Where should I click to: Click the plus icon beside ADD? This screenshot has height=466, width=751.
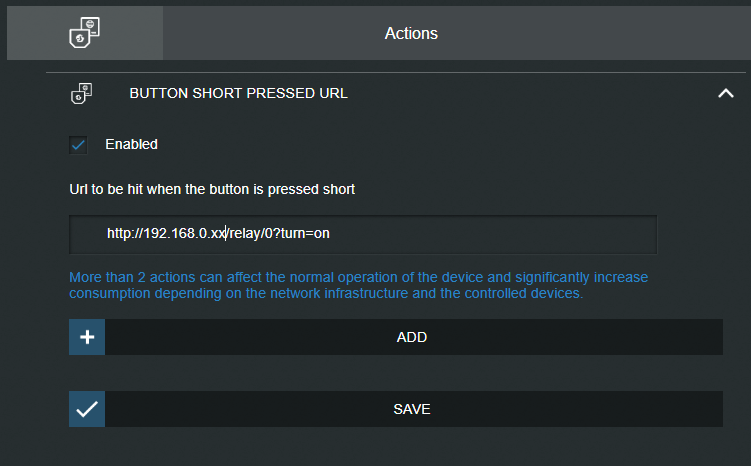[87, 337]
